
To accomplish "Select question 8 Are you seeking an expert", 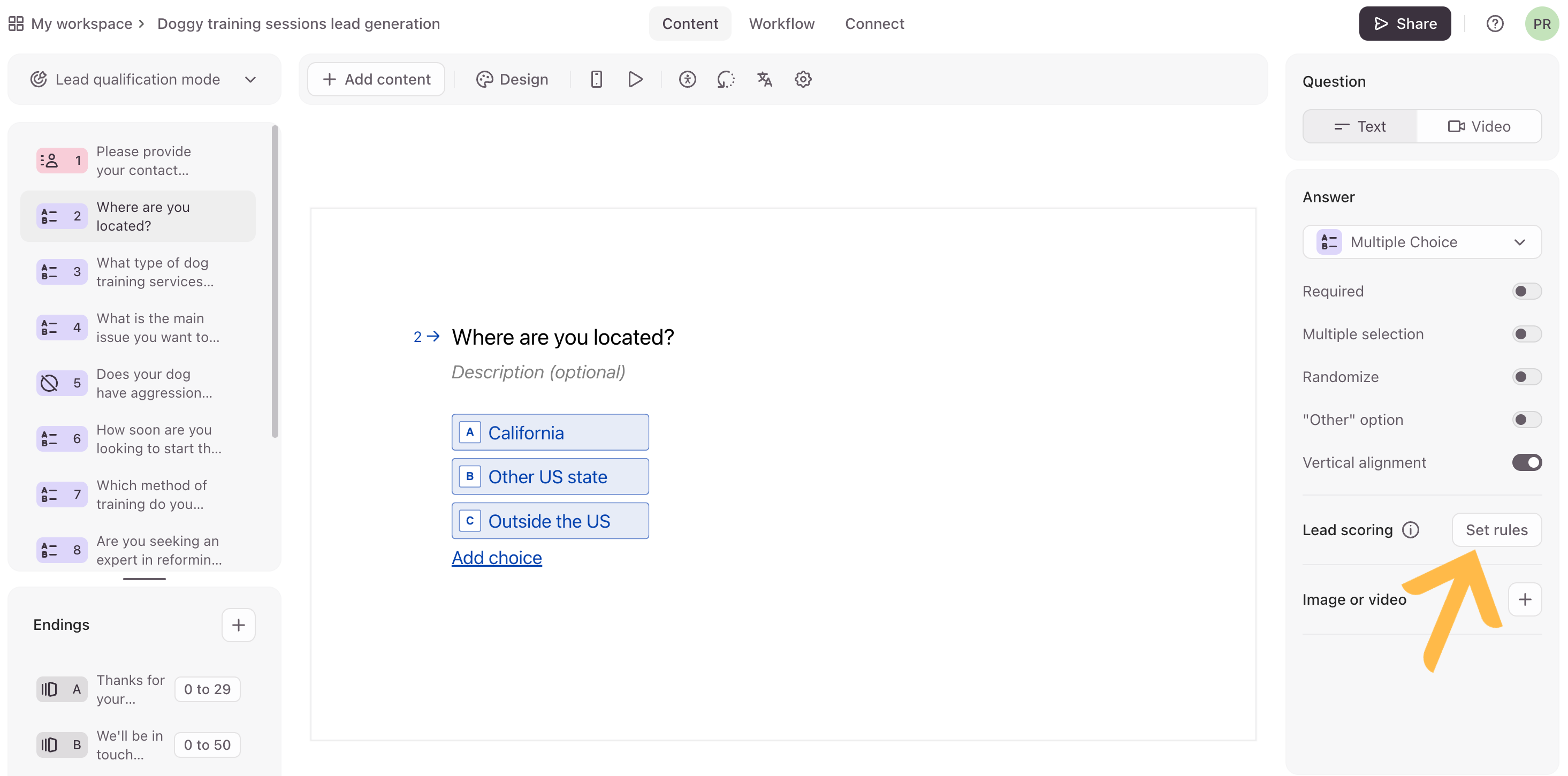I will 138,550.
